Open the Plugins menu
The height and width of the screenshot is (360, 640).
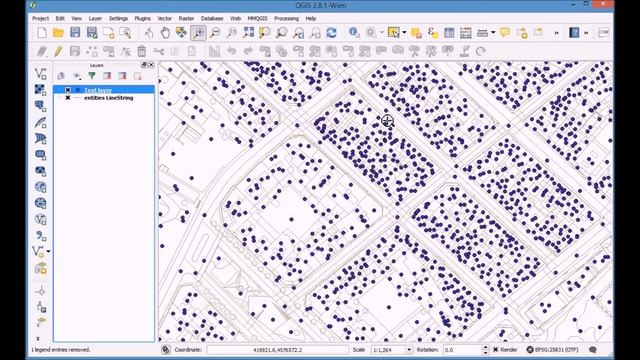(x=142, y=18)
